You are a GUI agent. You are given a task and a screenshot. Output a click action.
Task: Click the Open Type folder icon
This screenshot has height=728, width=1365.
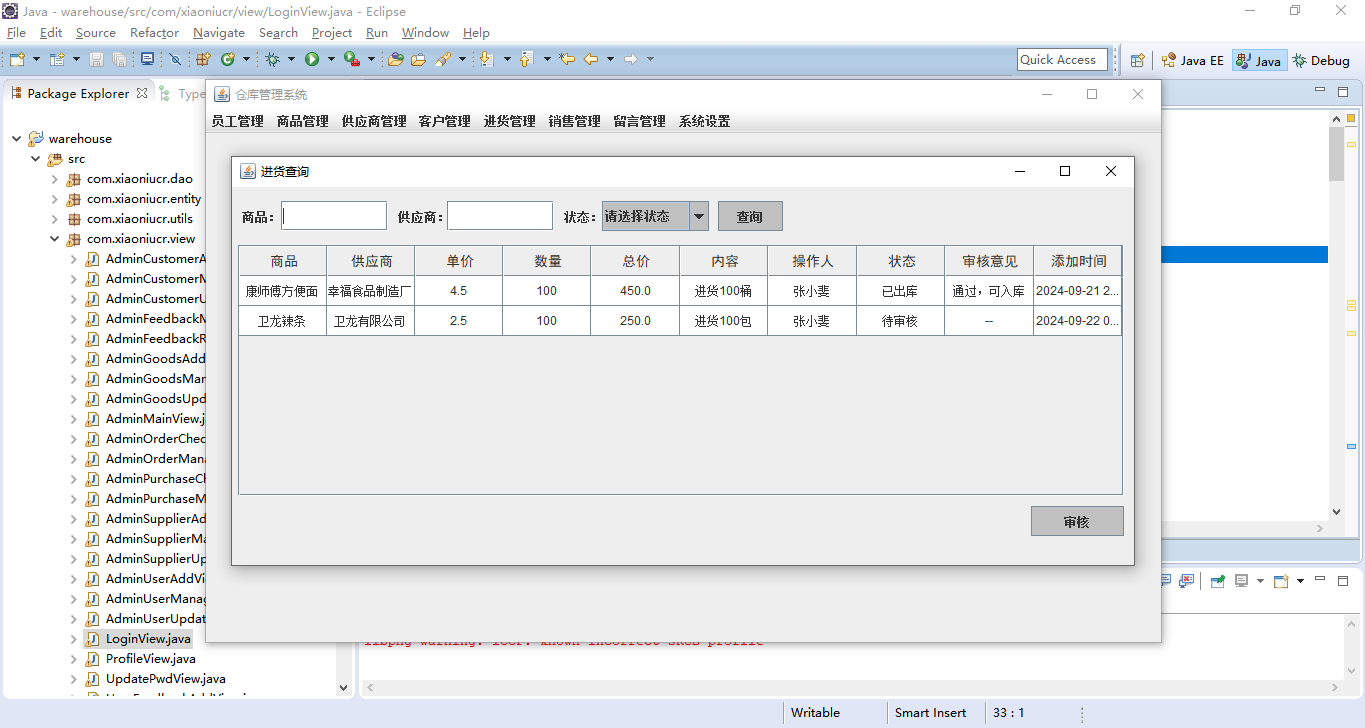[x=395, y=60]
